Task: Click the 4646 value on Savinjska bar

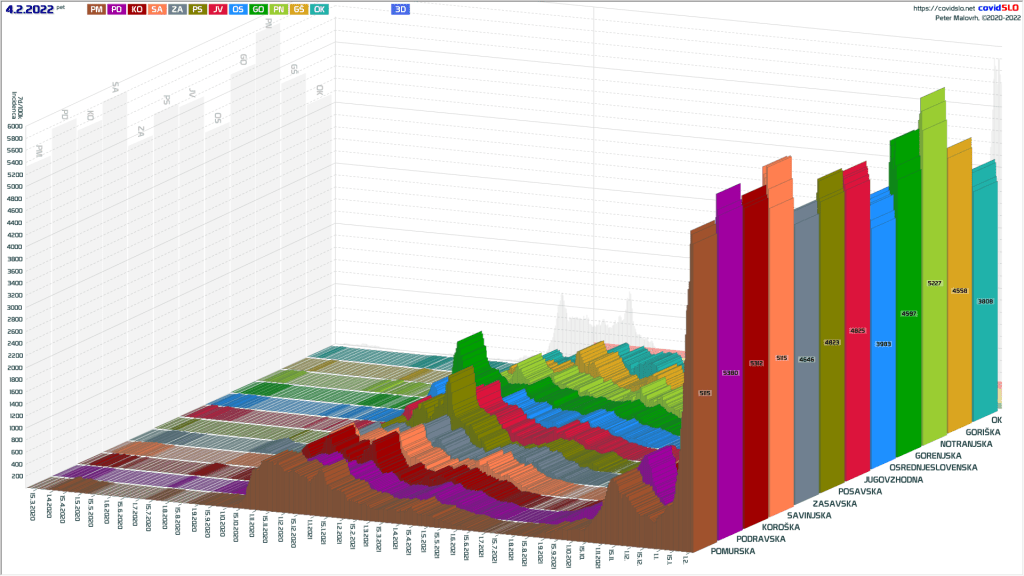Action: tap(806, 358)
